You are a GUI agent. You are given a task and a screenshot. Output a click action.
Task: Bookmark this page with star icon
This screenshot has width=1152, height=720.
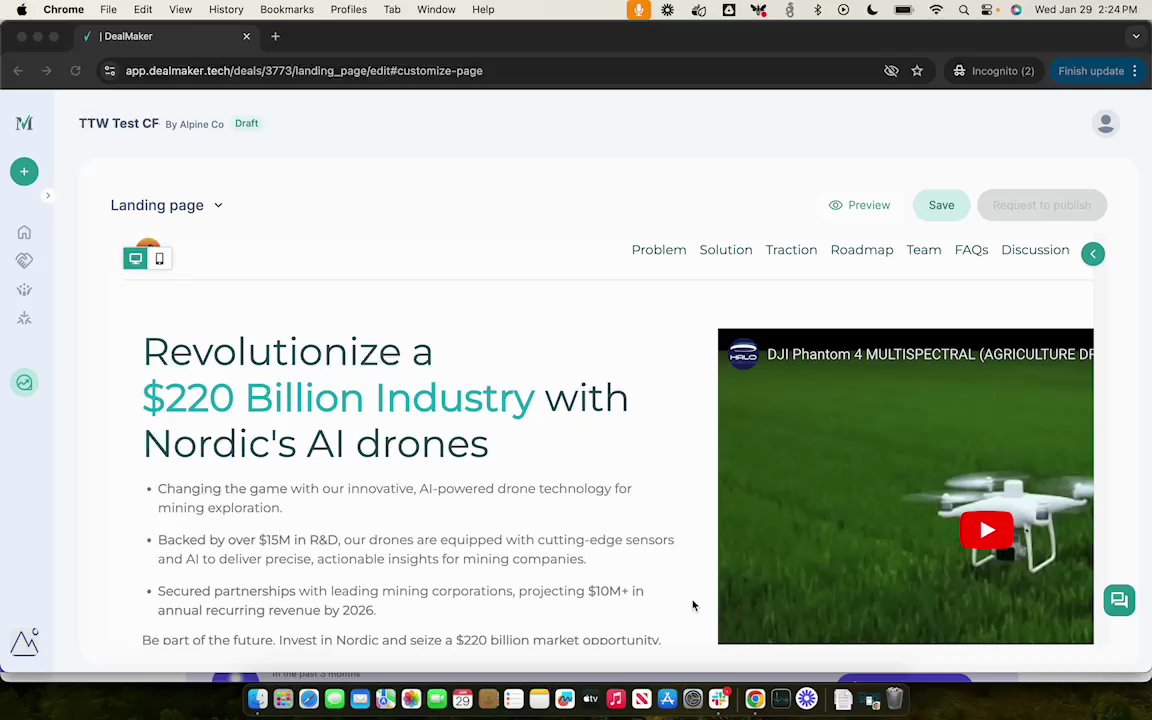917,71
